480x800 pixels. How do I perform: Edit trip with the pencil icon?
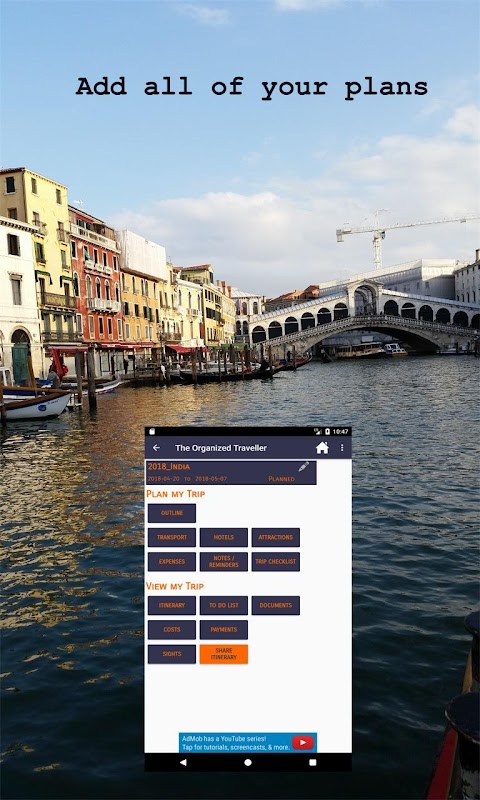[x=304, y=466]
